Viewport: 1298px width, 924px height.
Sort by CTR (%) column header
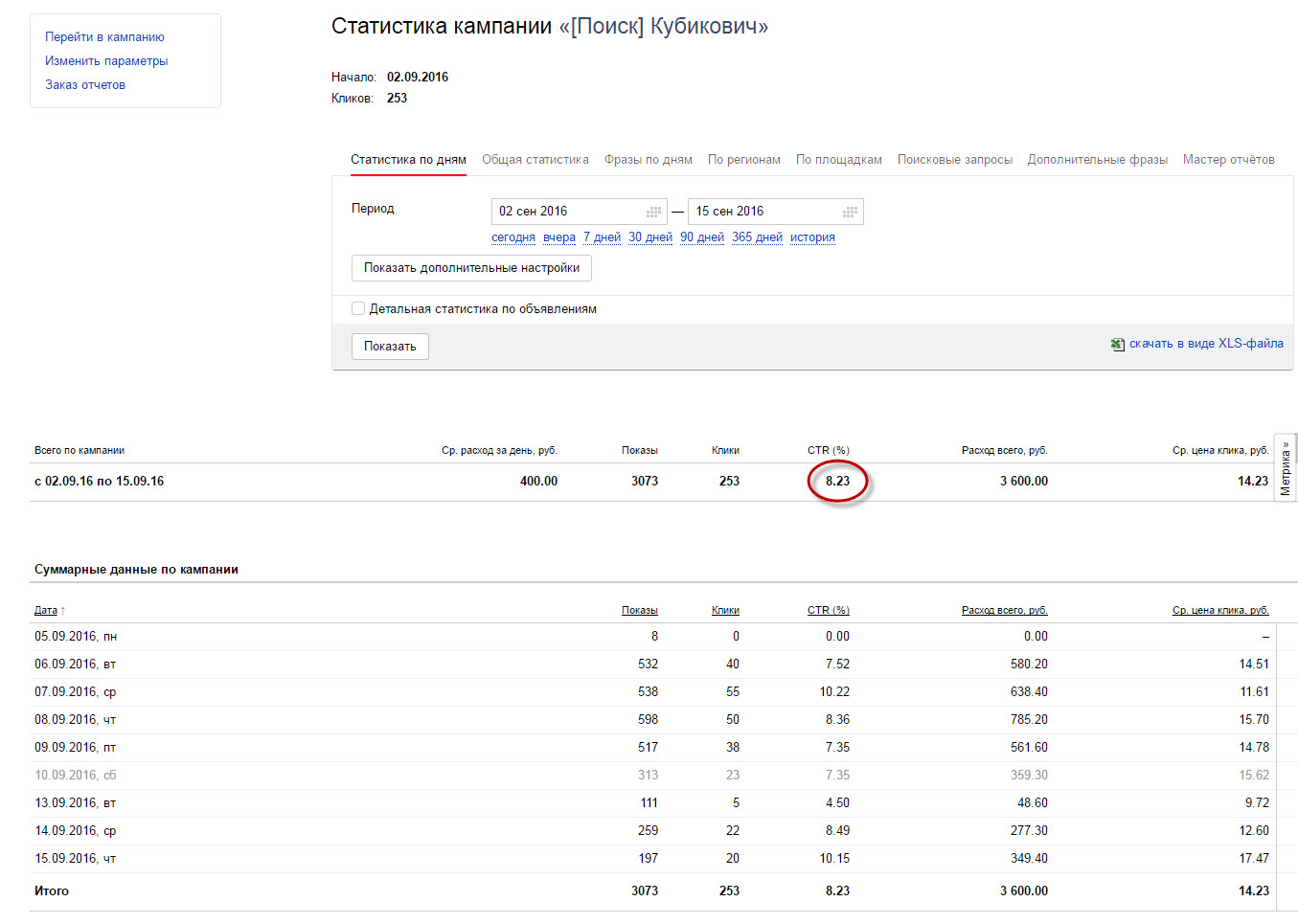coord(829,610)
